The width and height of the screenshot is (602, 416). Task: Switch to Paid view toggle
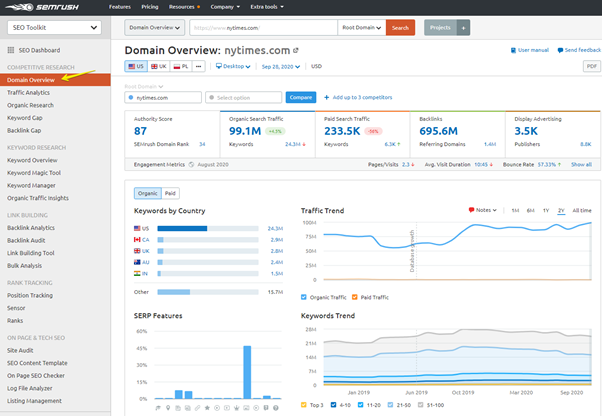click(170, 193)
